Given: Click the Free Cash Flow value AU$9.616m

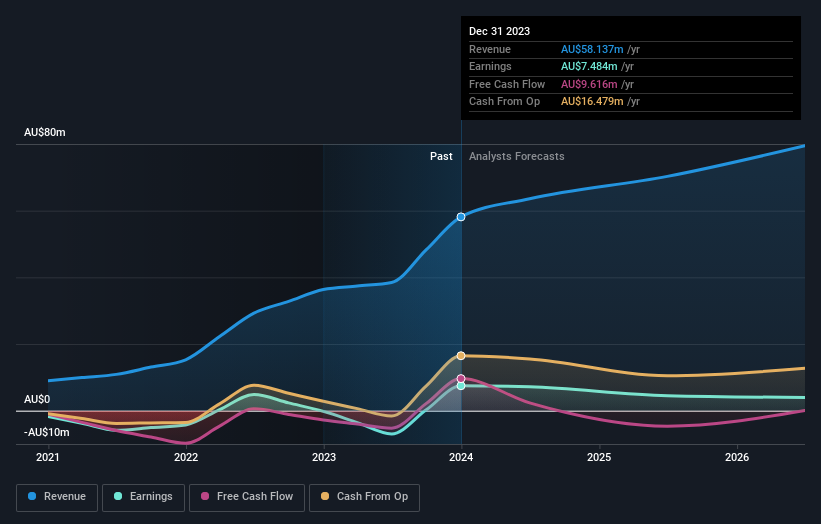Looking at the screenshot, I should pos(589,84).
